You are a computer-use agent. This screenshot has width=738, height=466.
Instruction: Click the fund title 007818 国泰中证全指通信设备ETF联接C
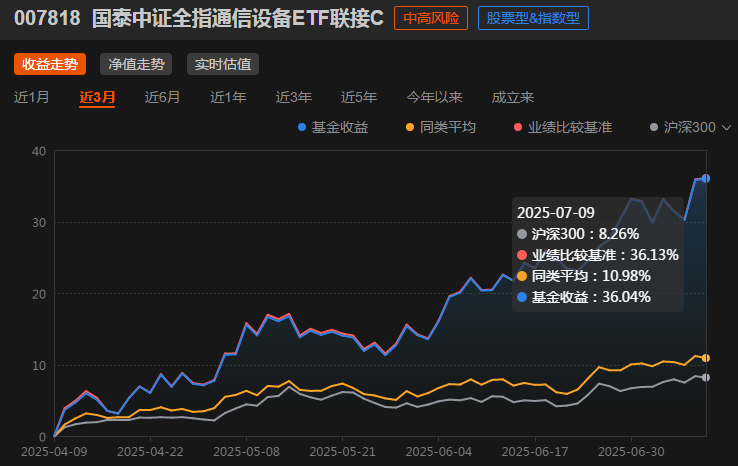point(199,18)
